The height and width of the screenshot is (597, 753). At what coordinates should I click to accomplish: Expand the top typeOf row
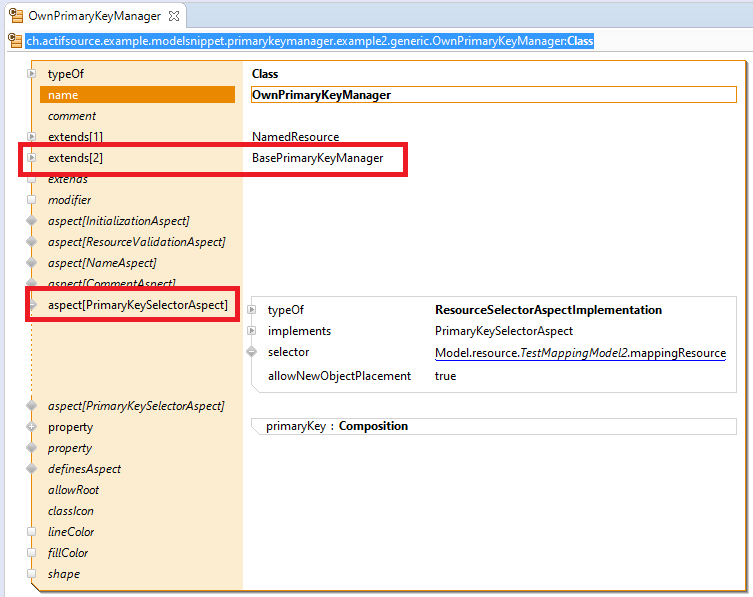(32, 74)
